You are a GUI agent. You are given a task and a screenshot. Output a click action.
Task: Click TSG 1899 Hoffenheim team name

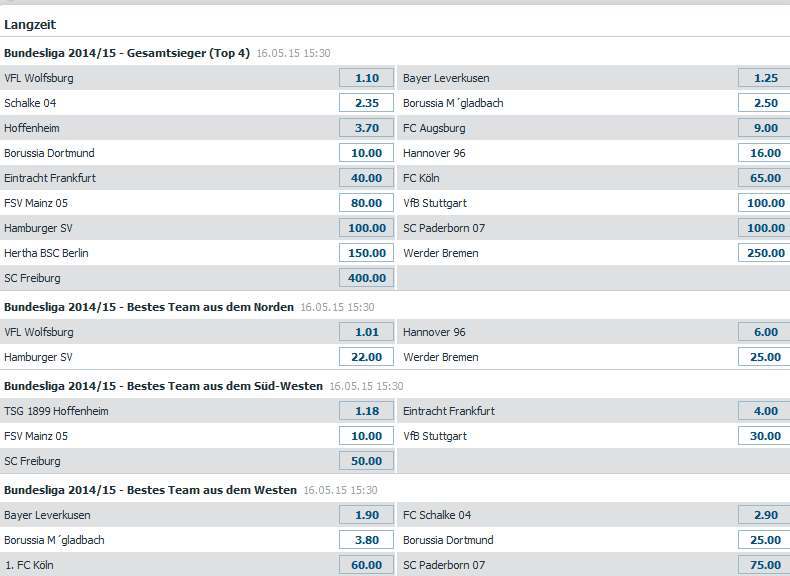pos(56,411)
